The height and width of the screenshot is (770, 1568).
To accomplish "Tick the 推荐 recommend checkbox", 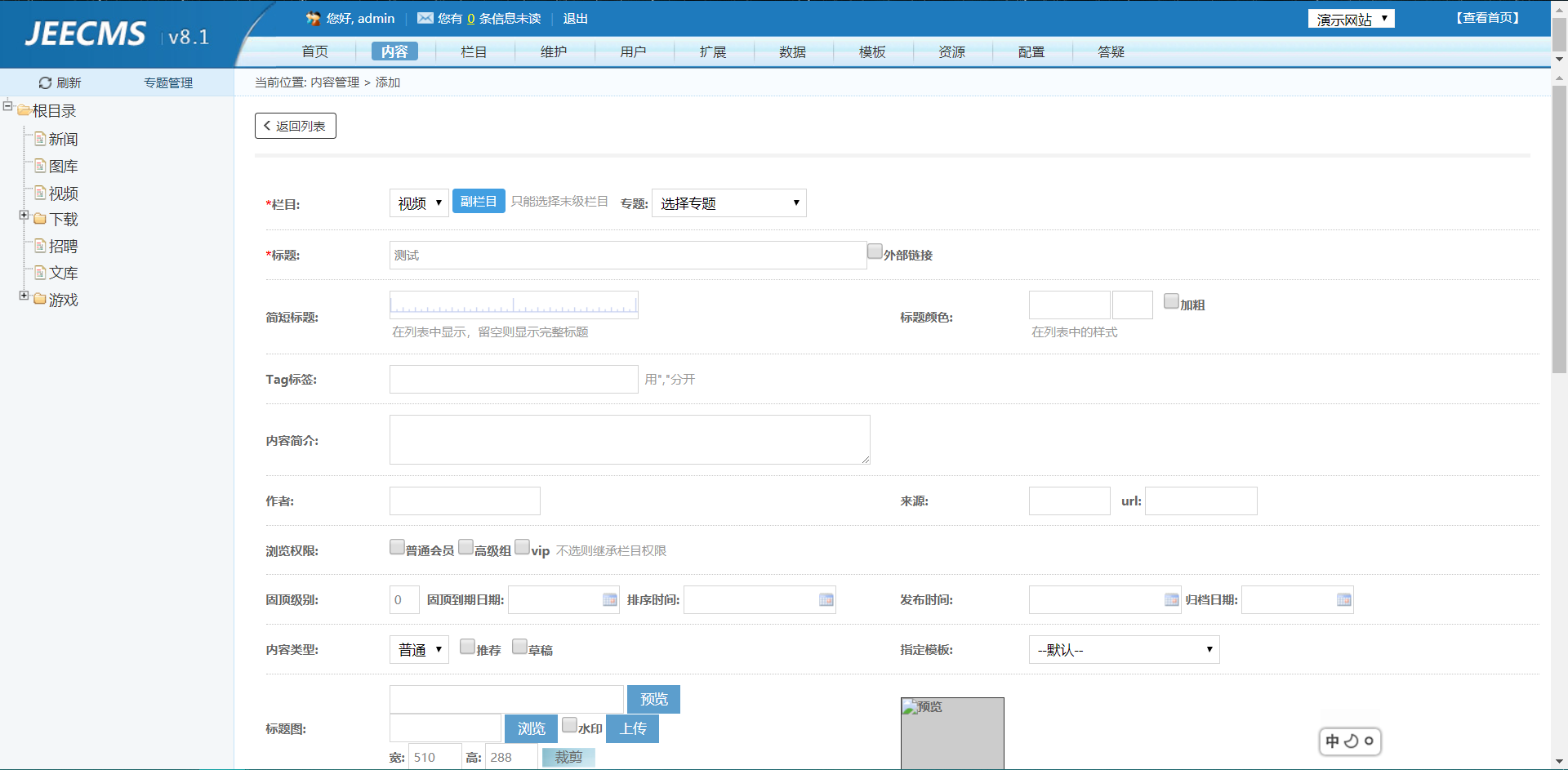I will [x=467, y=647].
